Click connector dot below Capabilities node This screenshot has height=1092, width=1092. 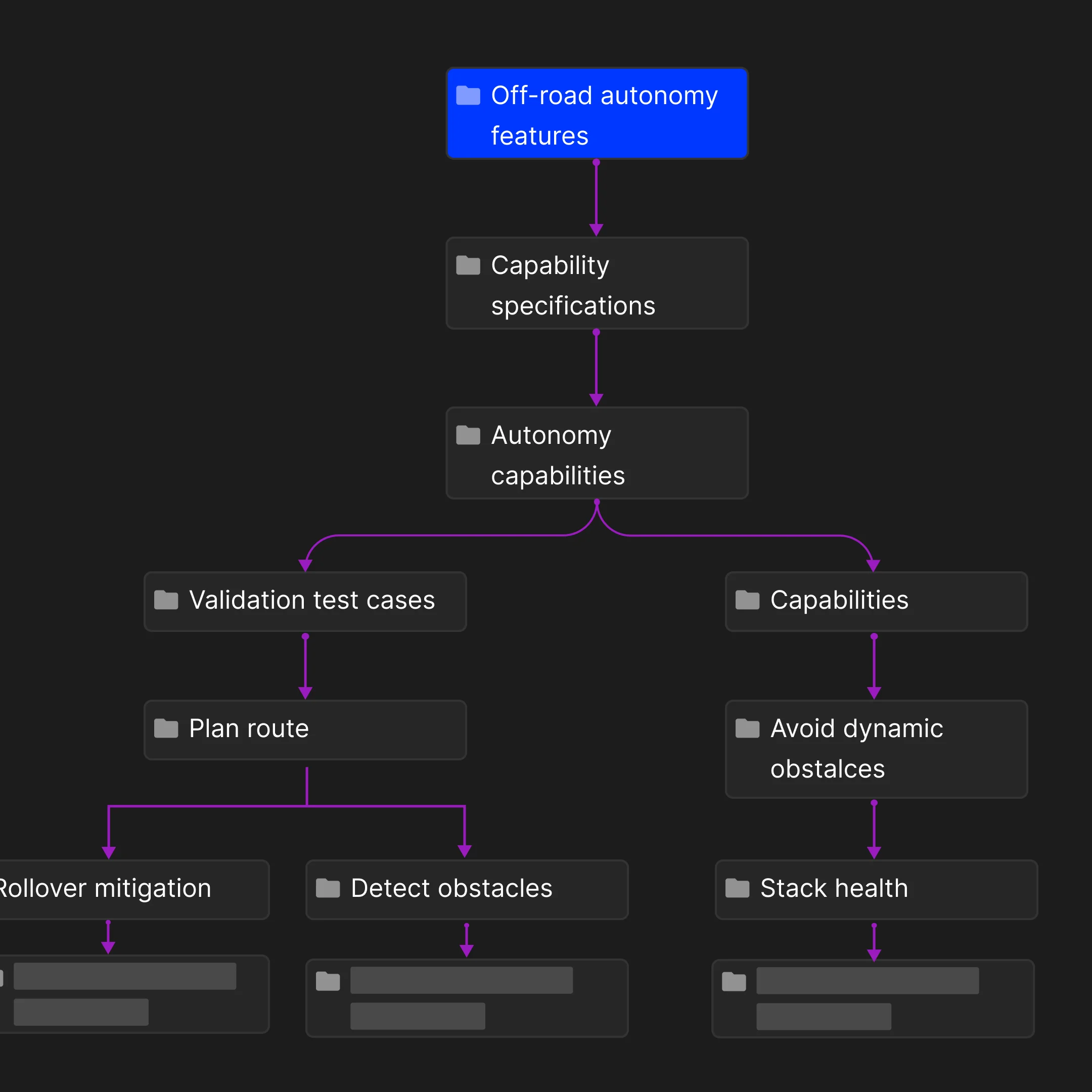tap(874, 636)
